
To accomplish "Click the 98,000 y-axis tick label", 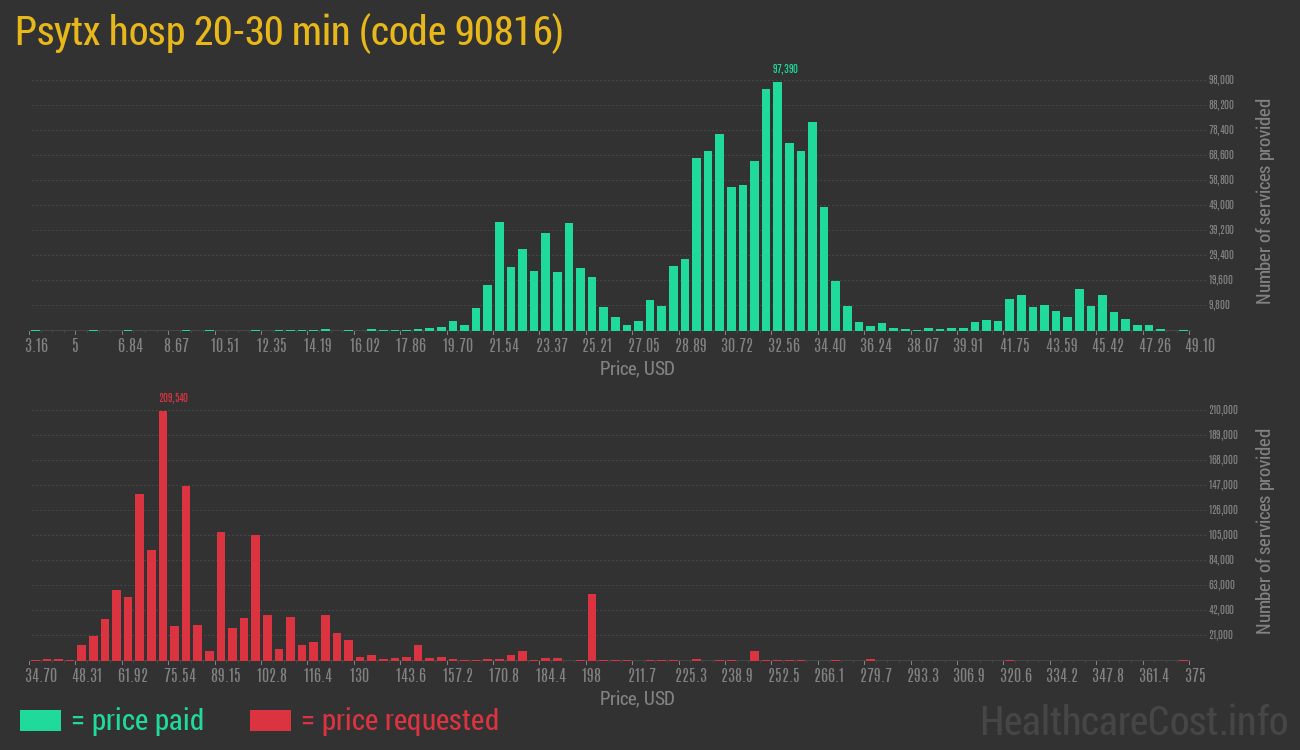I will coord(1221,80).
